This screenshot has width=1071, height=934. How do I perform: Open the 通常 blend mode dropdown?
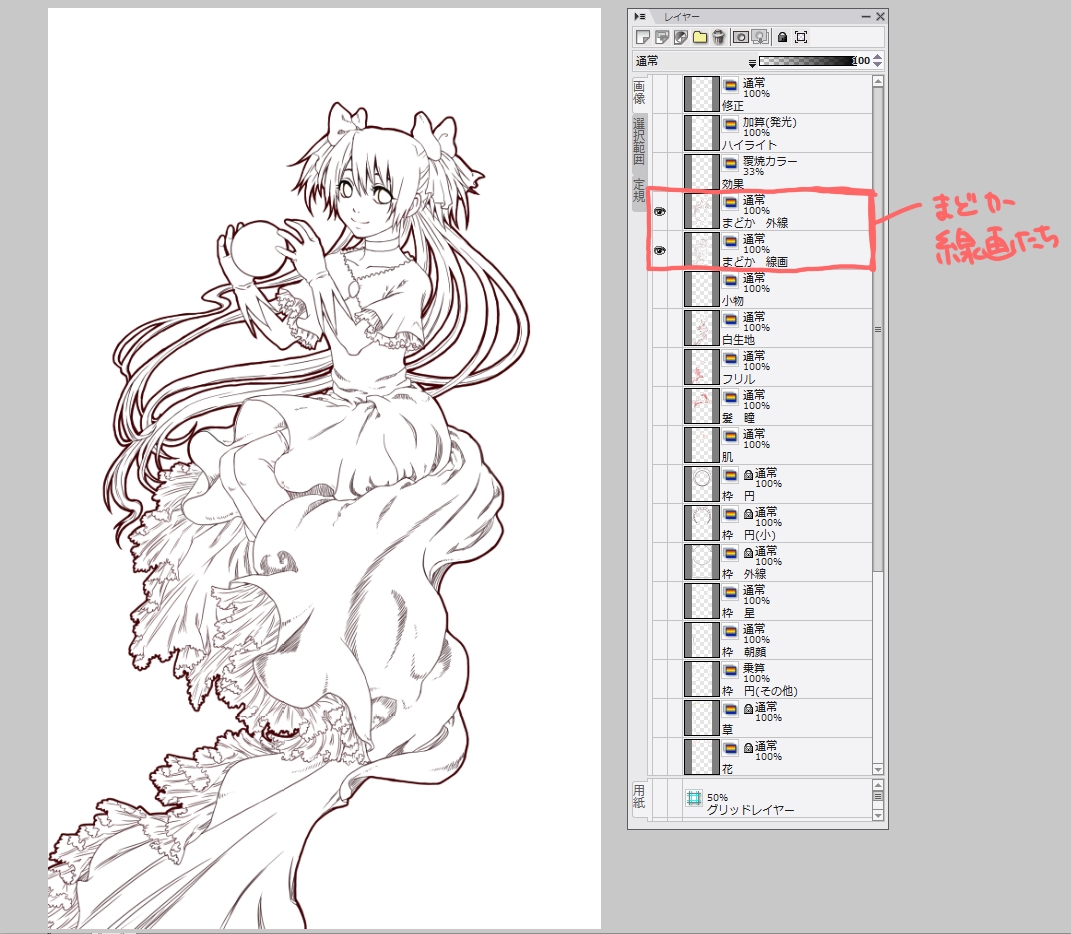[x=695, y=61]
